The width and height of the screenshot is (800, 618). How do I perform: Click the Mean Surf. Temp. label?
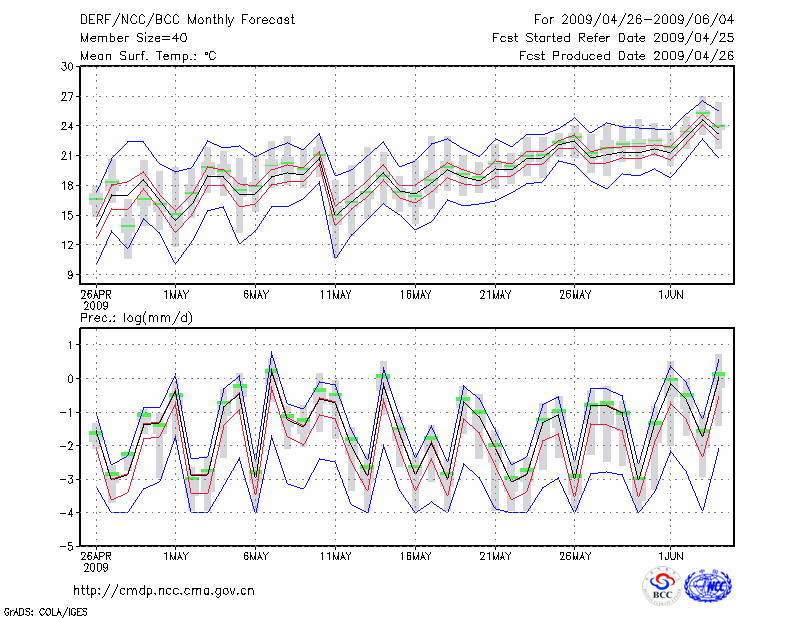click(148, 55)
